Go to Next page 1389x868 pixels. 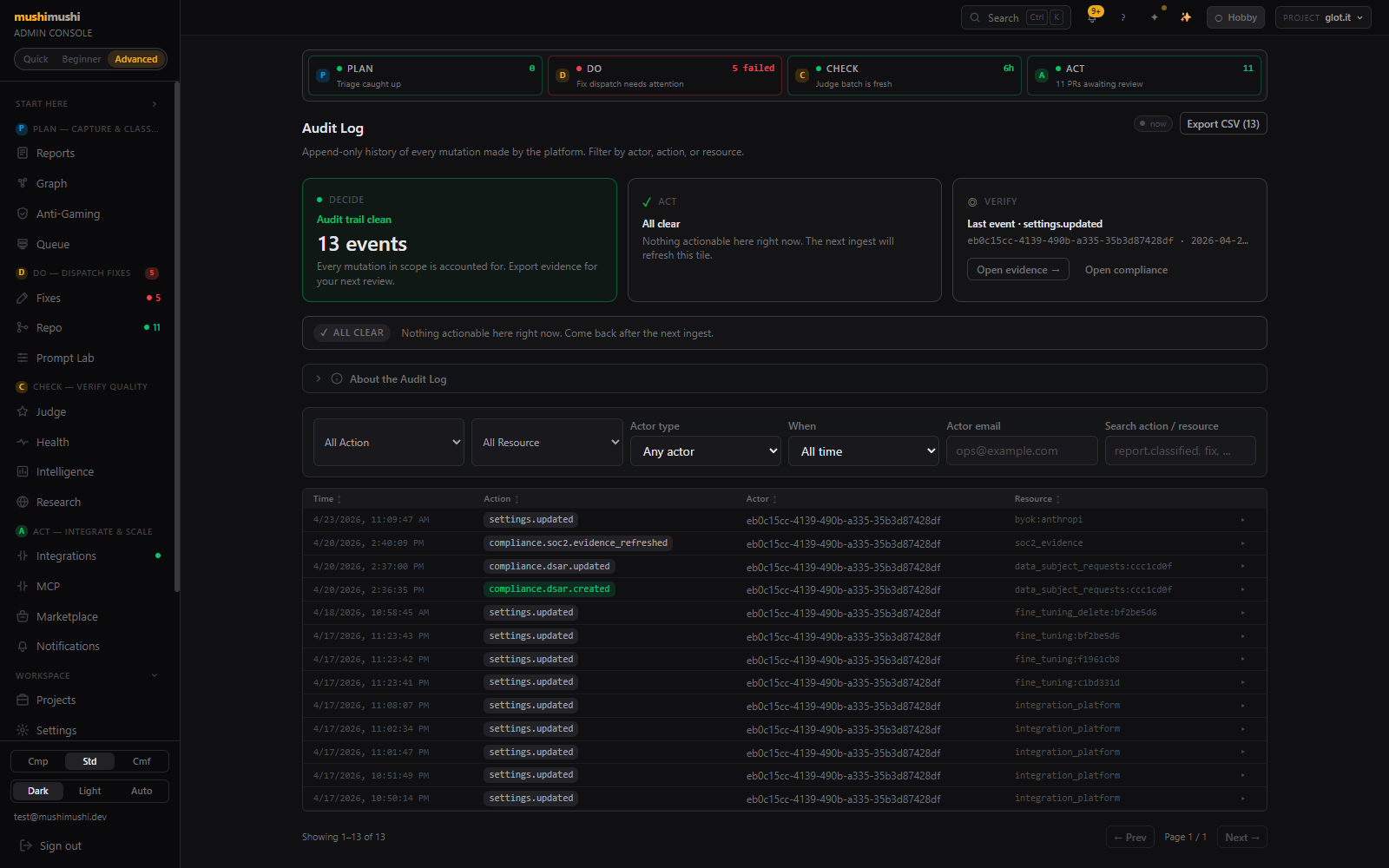pos(1242,837)
